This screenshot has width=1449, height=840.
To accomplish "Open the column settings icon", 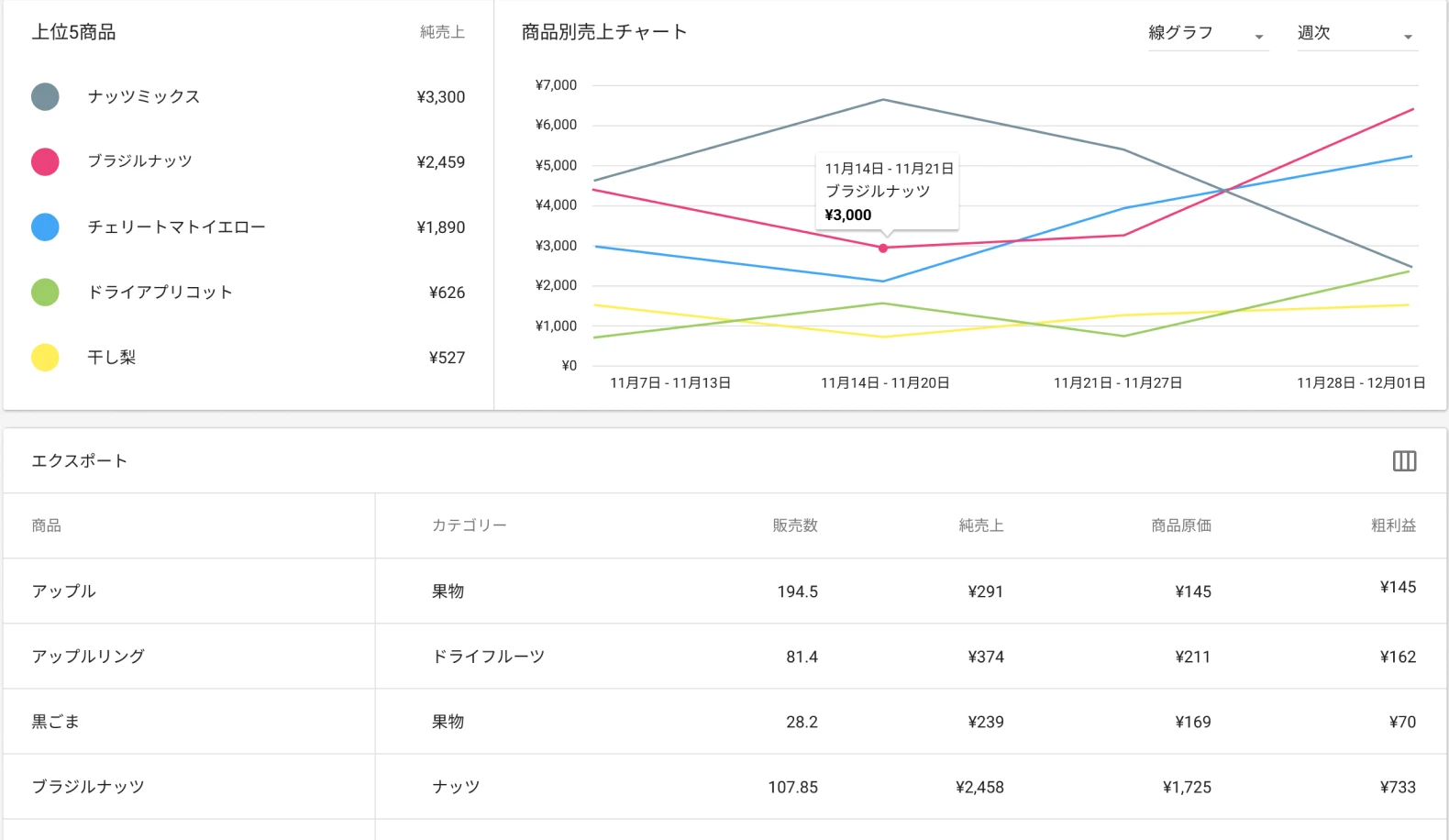I will tap(1404, 461).
